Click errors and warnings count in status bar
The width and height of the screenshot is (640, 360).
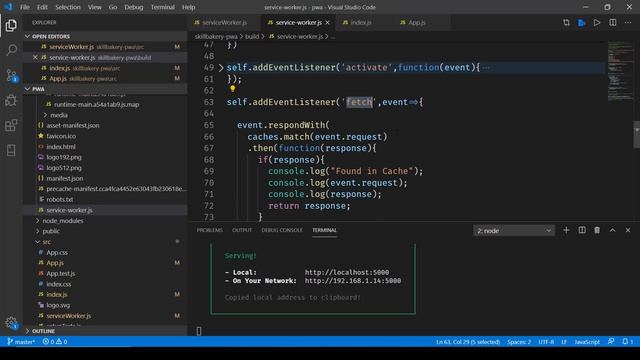pyautogui.click(x=55, y=342)
